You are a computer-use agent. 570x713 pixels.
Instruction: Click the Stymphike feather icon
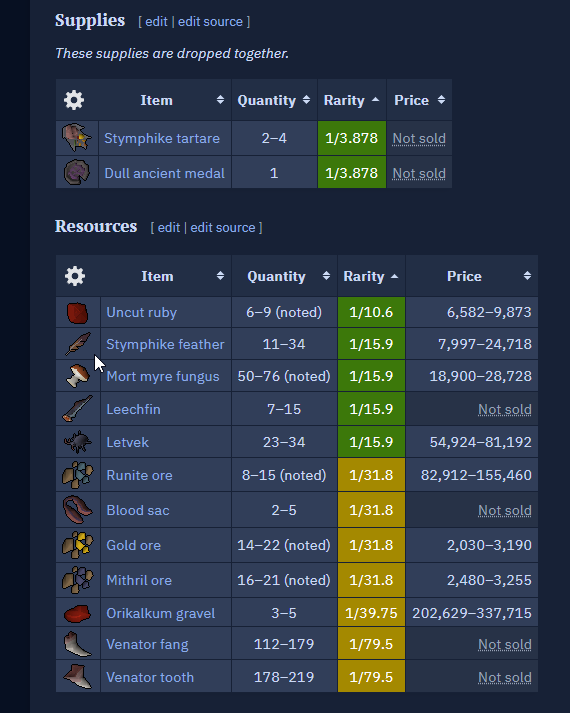click(78, 344)
